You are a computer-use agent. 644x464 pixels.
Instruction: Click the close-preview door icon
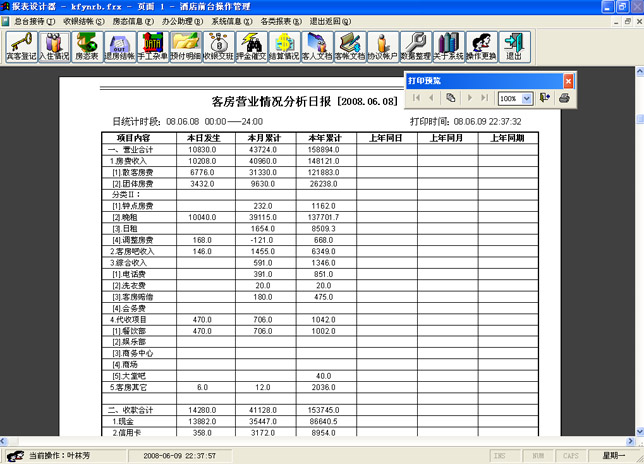point(545,98)
